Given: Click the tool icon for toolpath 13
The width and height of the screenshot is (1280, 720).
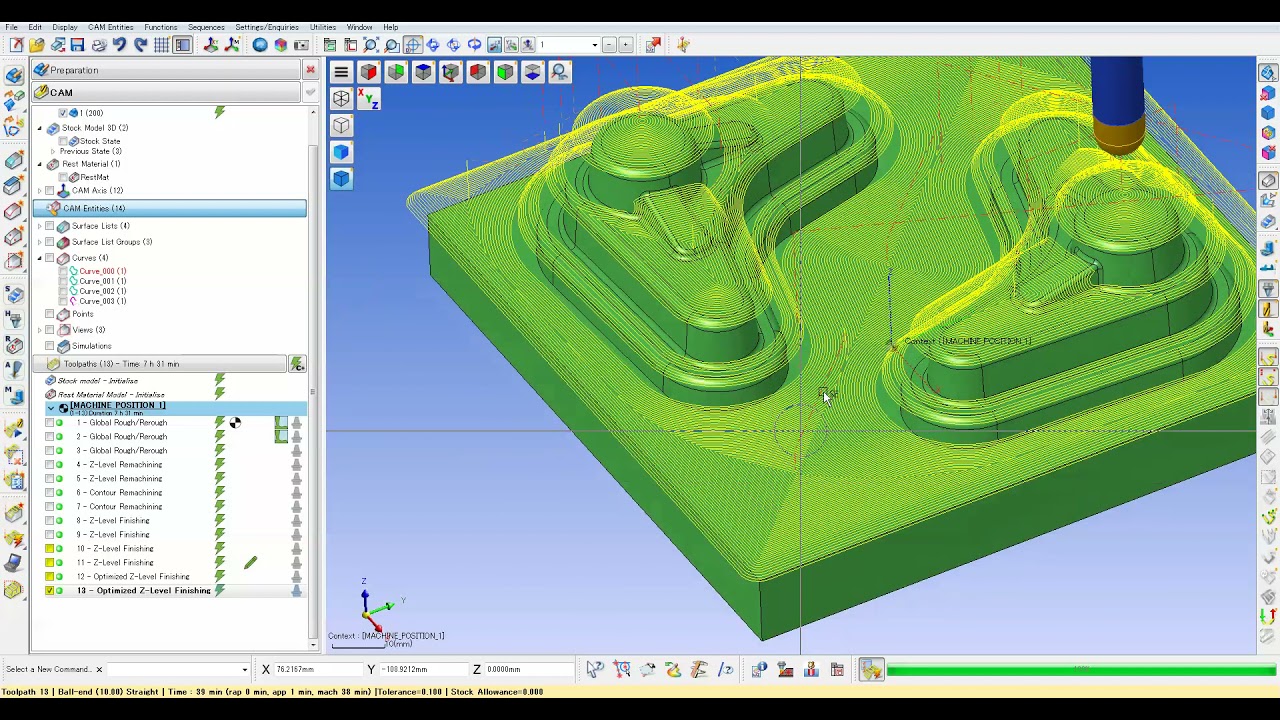Looking at the screenshot, I should tap(296, 591).
